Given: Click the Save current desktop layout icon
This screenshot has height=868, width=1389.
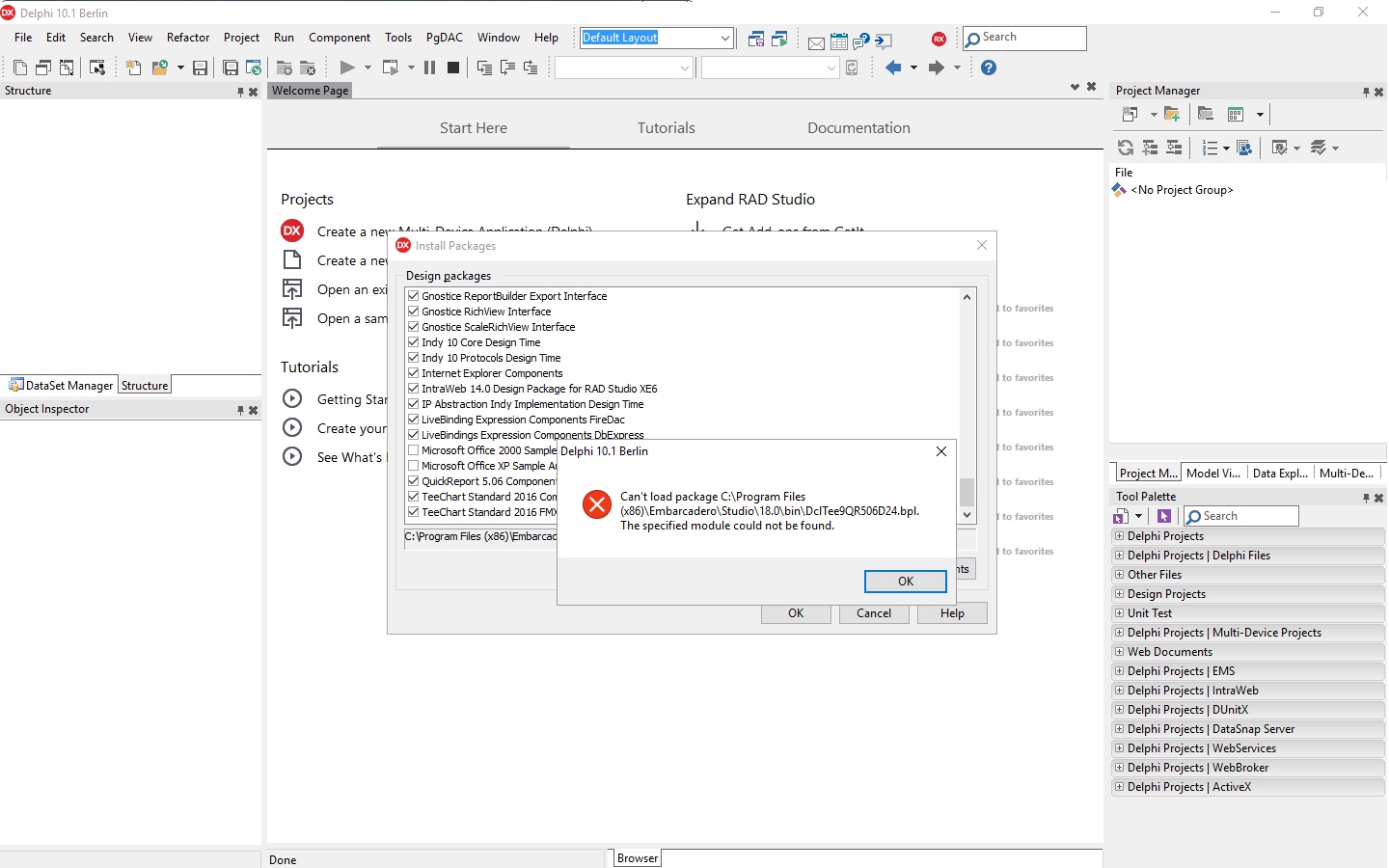Looking at the screenshot, I should (756, 40).
